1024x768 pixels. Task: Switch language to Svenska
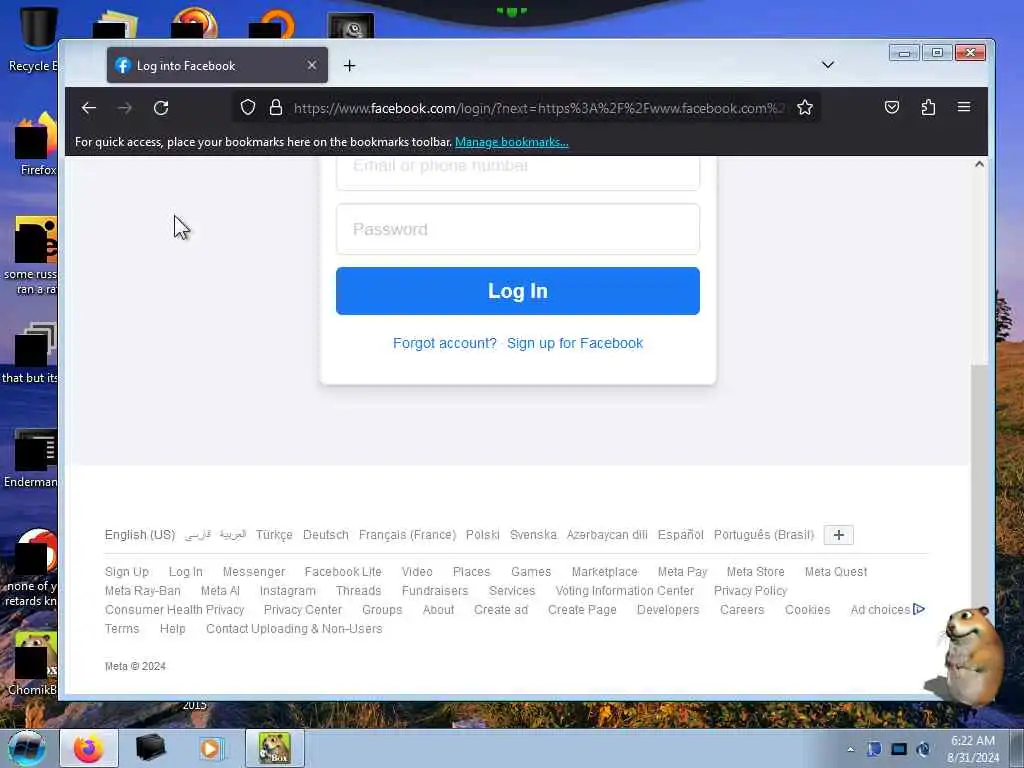pyautogui.click(x=534, y=535)
